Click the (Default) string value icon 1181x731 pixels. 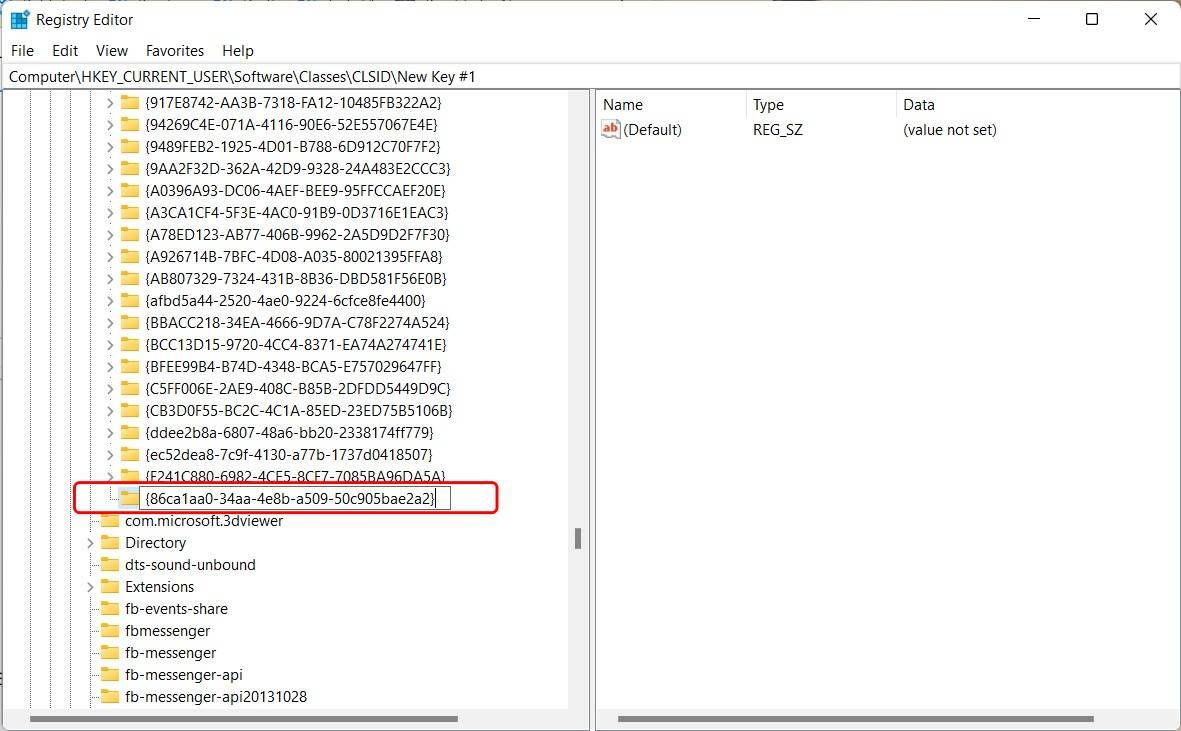pos(611,129)
